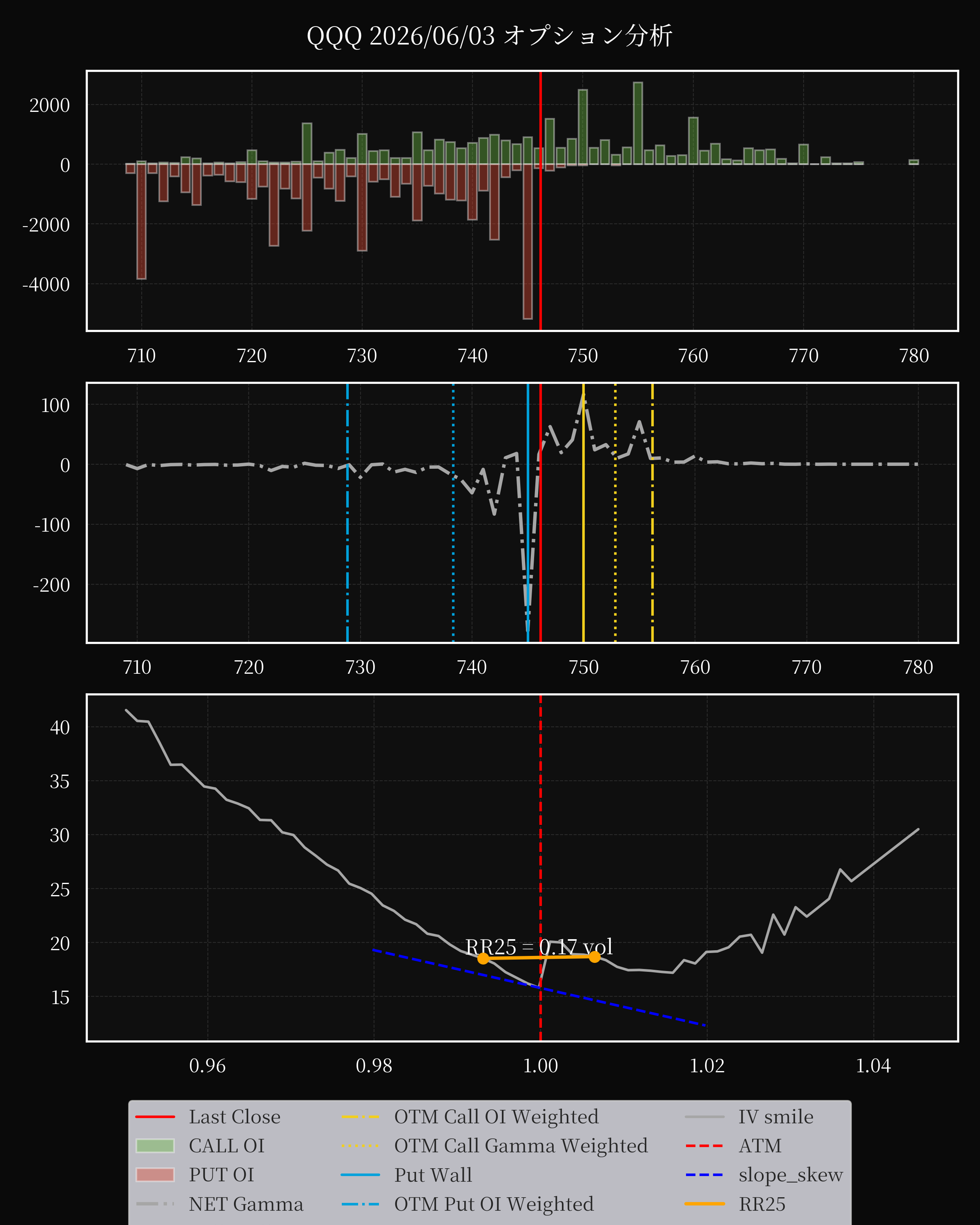Viewport: 980px width, 1225px height.
Task: Click the chart title QQQ 2026/06/03 オプション分析
Action: 489,36
